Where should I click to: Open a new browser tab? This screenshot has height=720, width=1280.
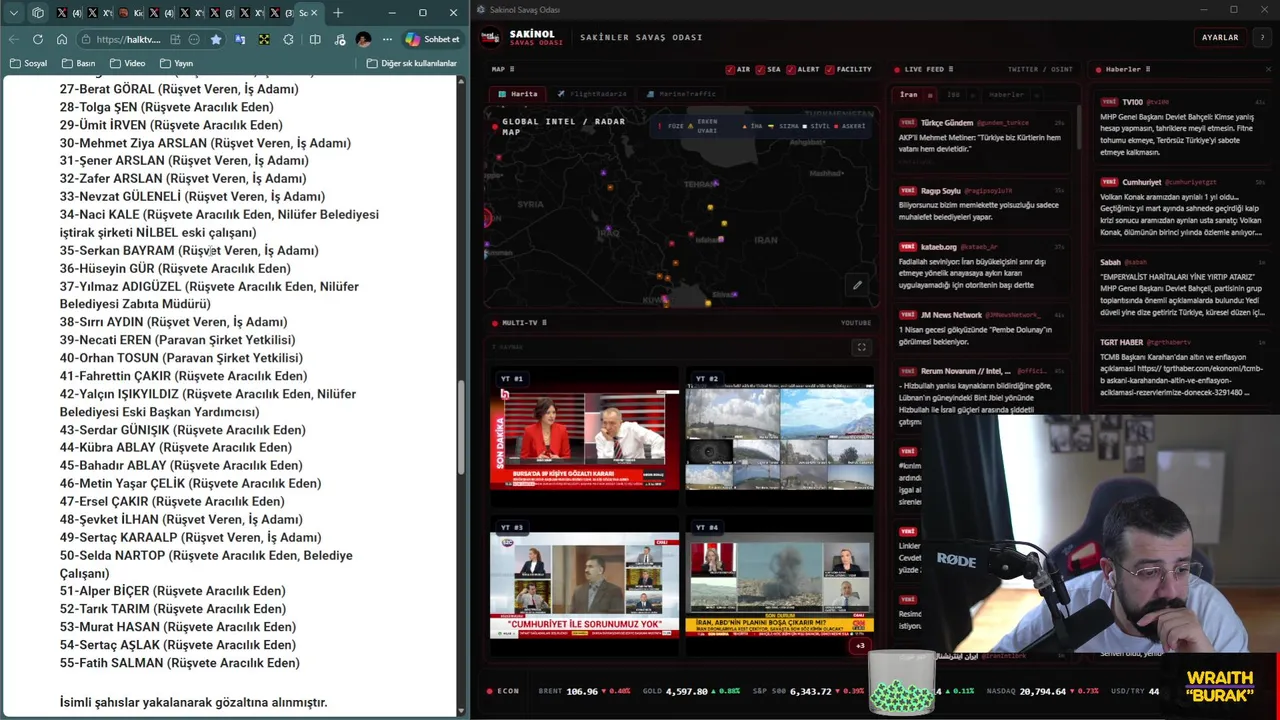point(338,13)
